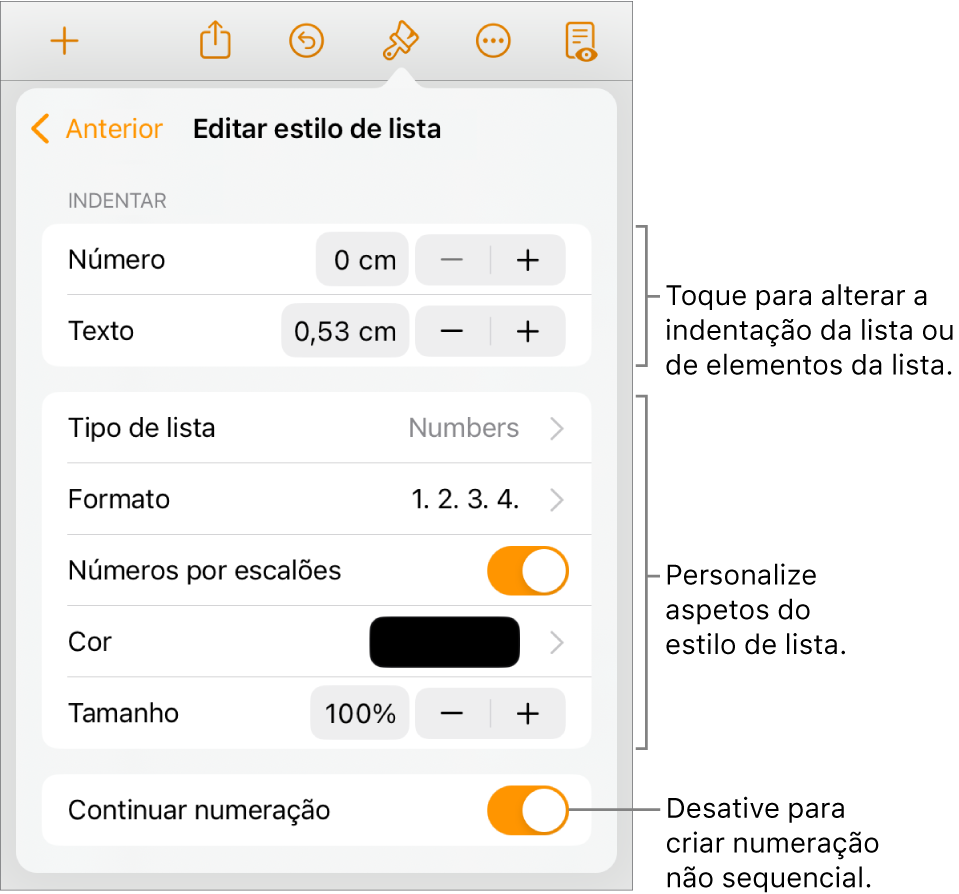Open the Share options

pyautogui.click(x=215, y=40)
